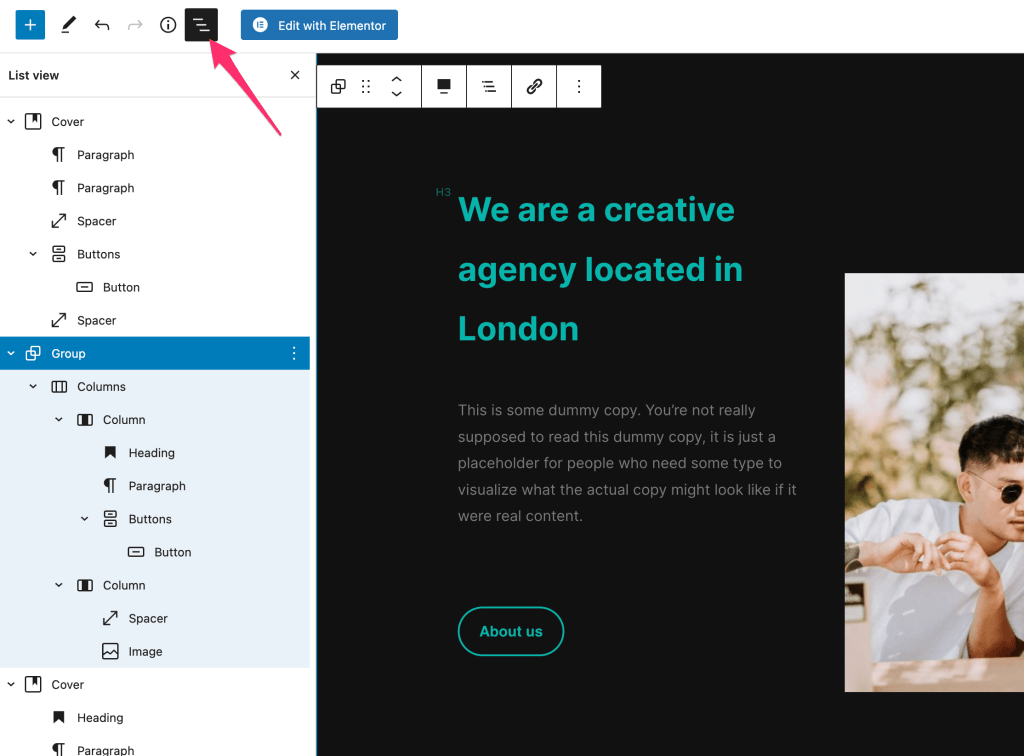Move the selected Group block up
Screen dimensions: 1024x756
[x=396, y=78]
